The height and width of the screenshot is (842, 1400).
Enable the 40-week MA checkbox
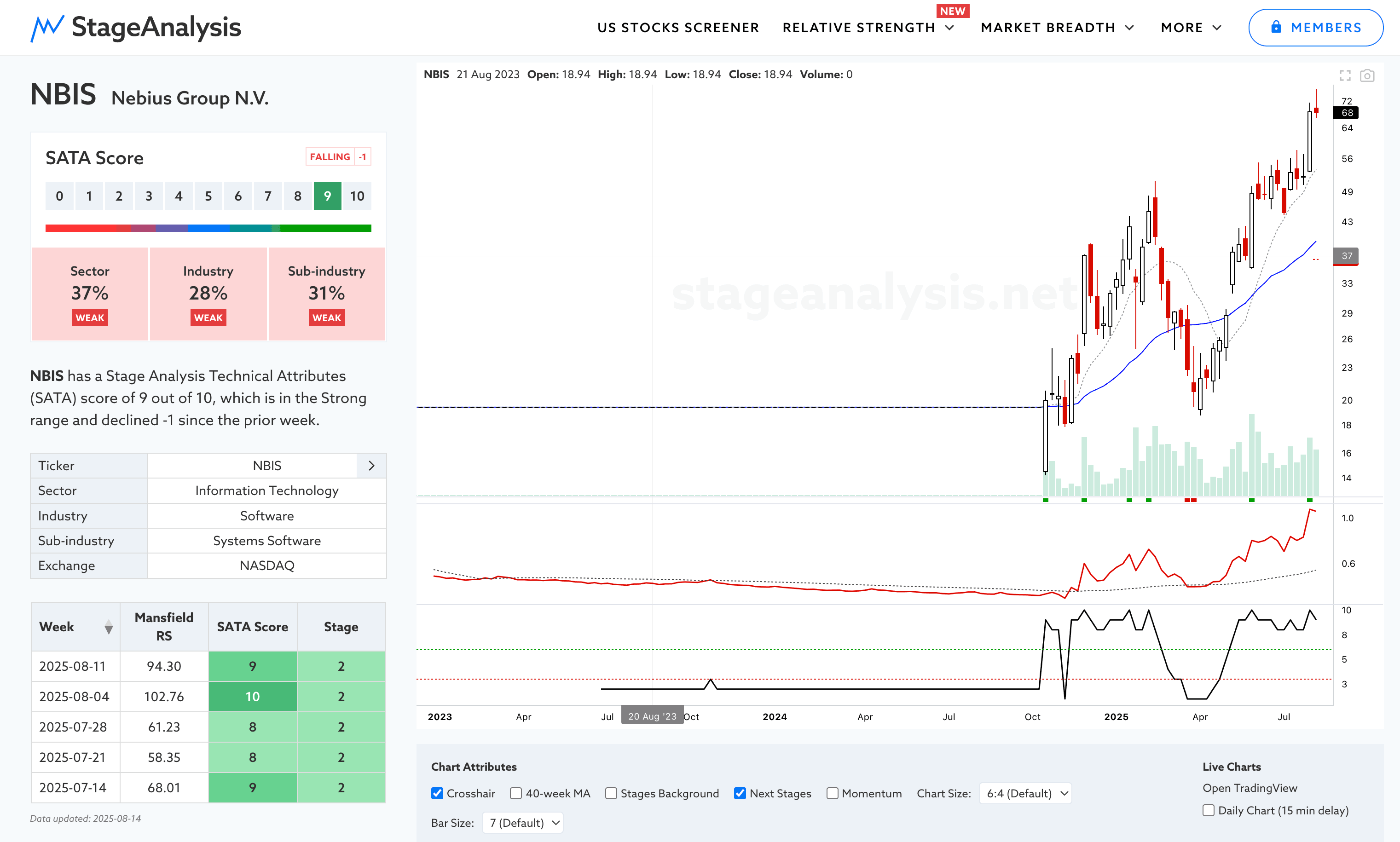(515, 793)
